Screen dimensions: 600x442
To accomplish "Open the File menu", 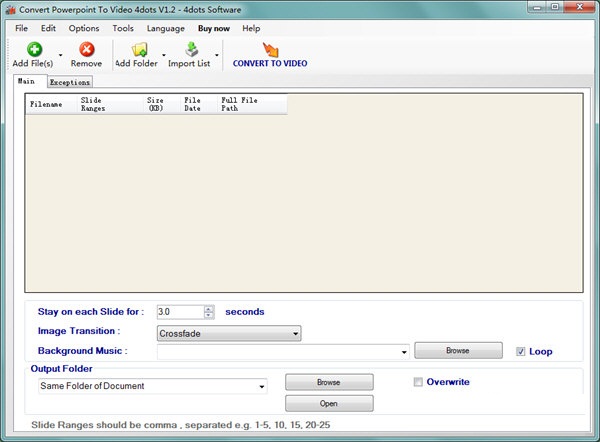I will coord(21,28).
